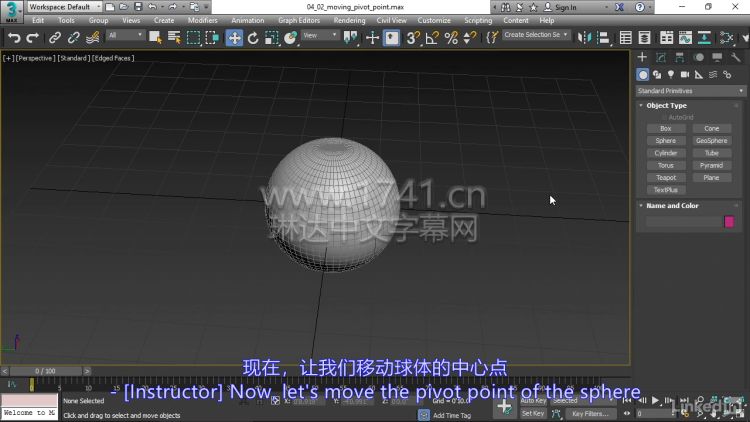This screenshot has width=750, height=422.
Task: Toggle Keyboard Shortcut Override button
Action: (392, 38)
